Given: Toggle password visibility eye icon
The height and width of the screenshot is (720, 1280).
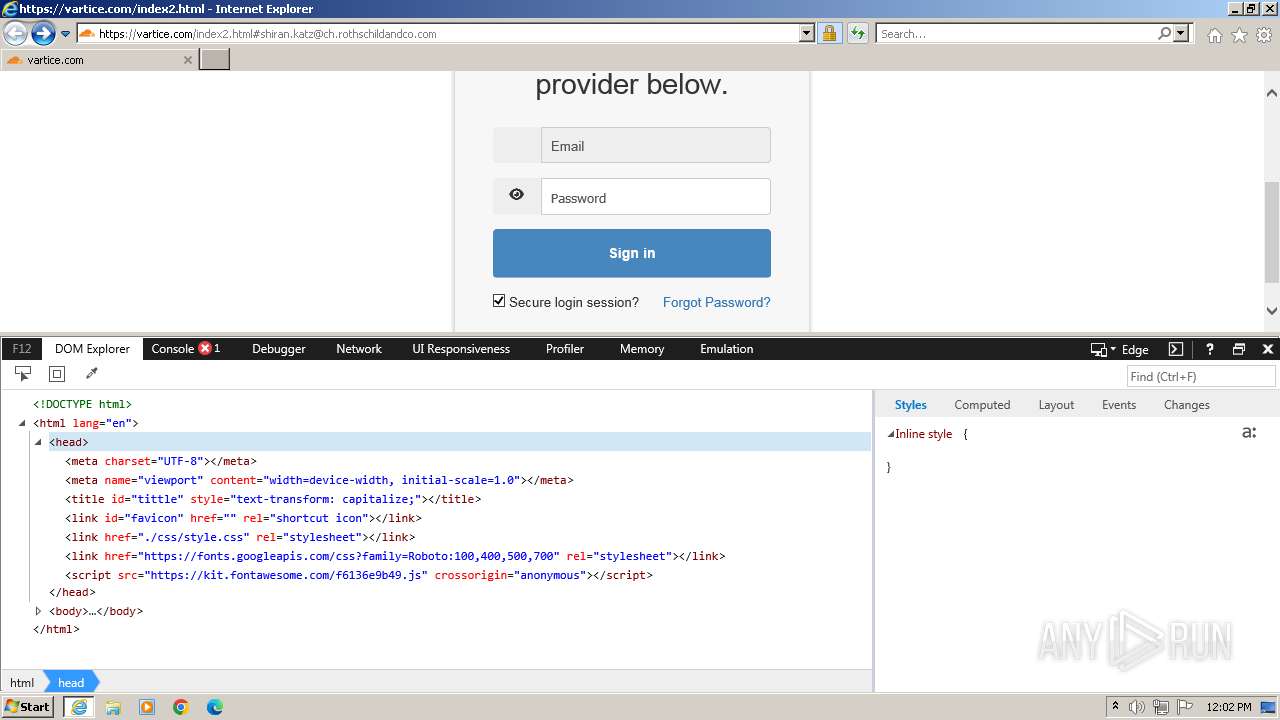Looking at the screenshot, I should [x=517, y=195].
